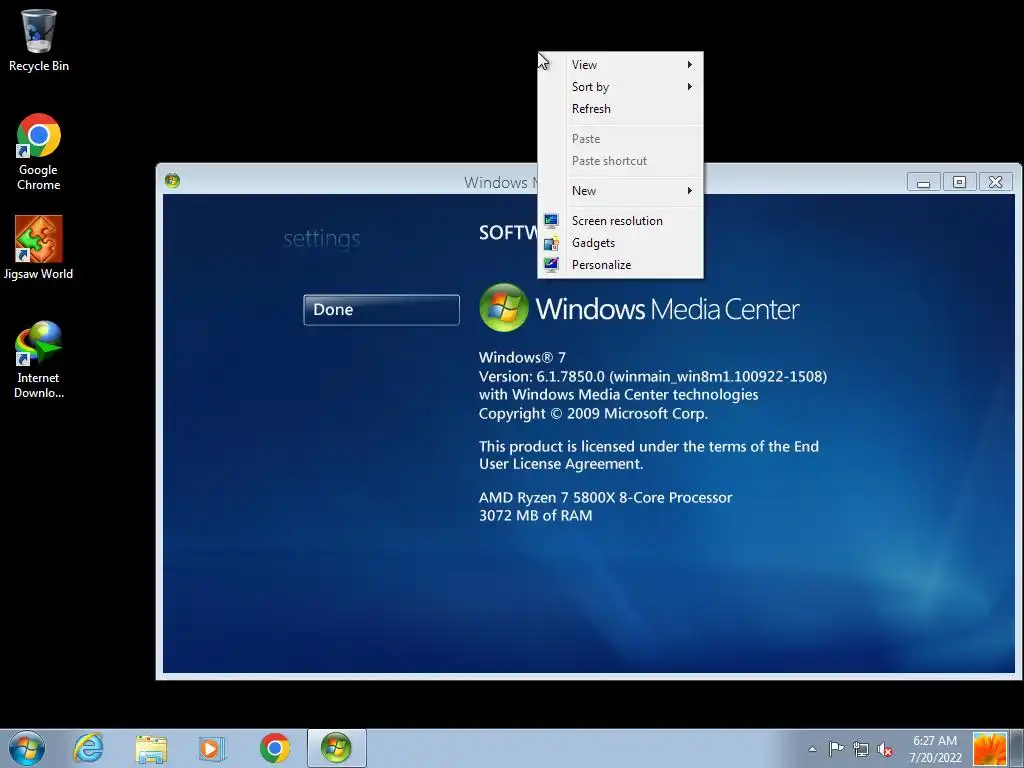The width and height of the screenshot is (1024, 768).
Task: Choose Refresh from the context menu
Action: [x=620, y=109]
